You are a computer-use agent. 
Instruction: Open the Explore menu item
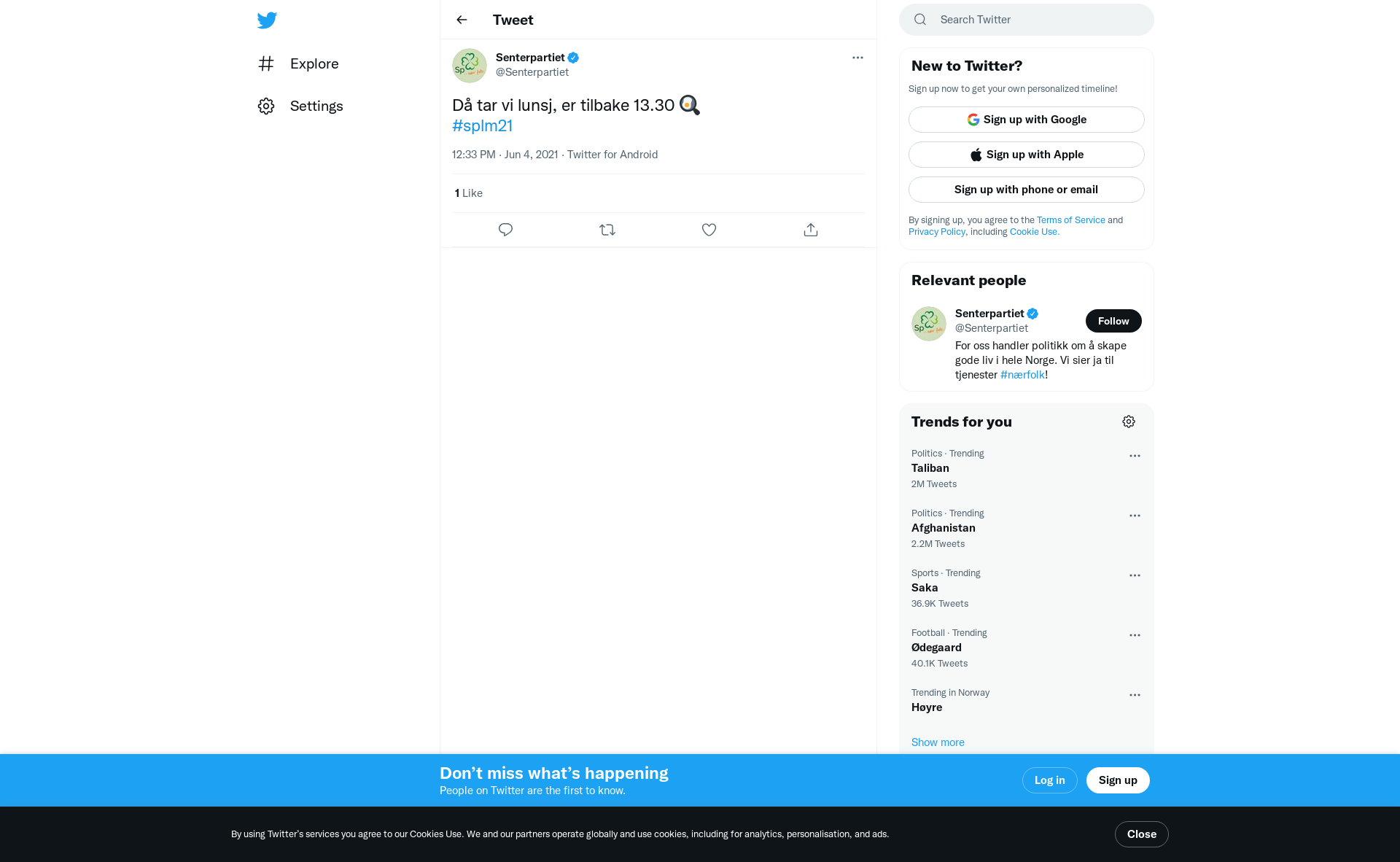(298, 63)
